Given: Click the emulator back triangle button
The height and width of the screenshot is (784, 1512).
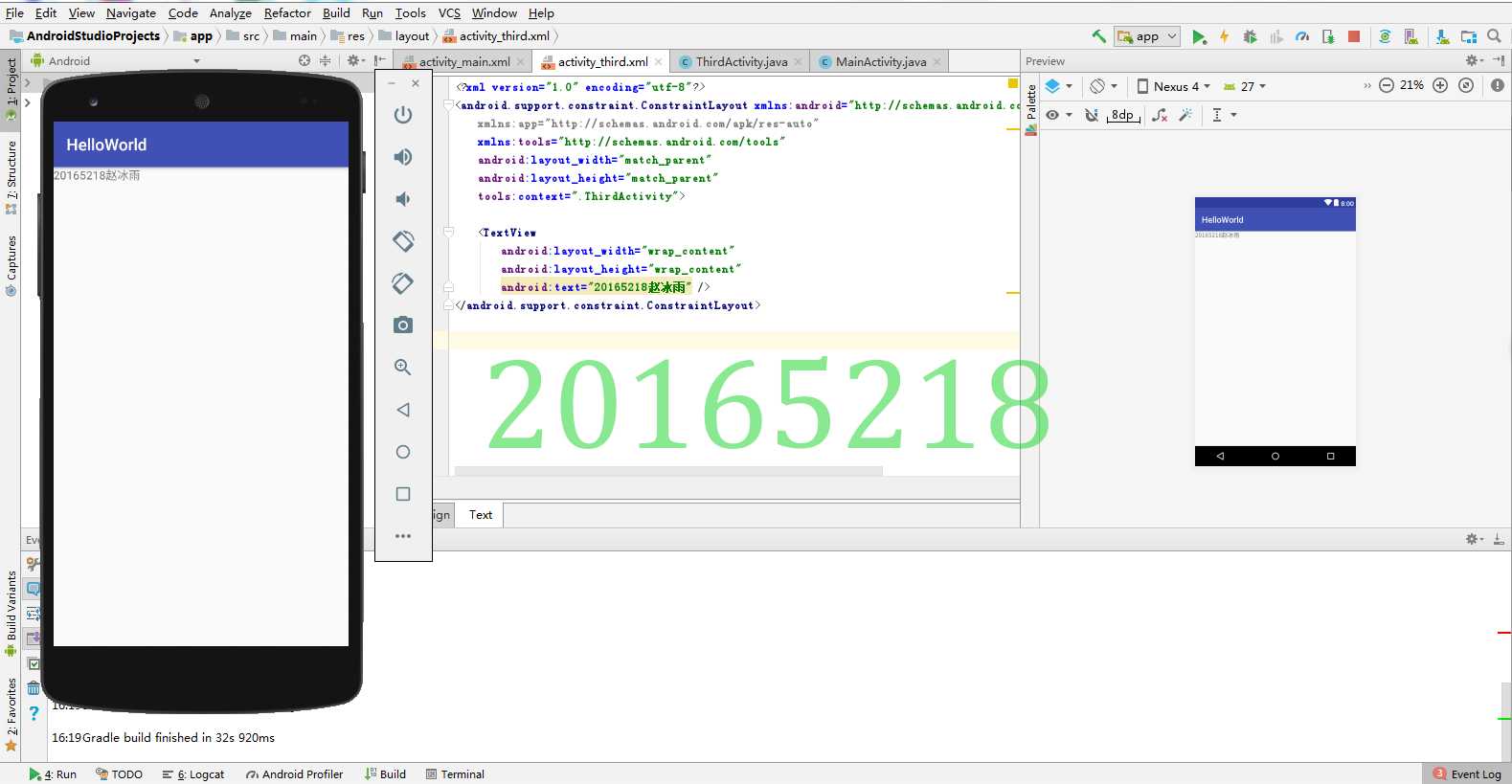Looking at the screenshot, I should point(403,410).
